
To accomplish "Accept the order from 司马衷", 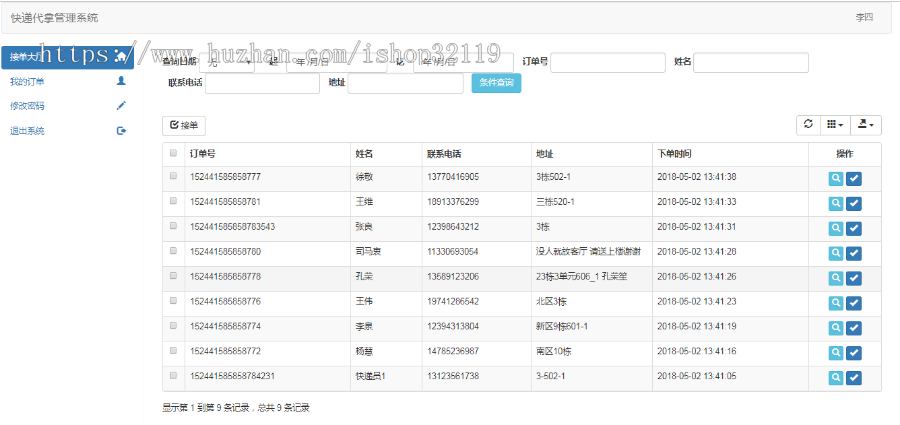I will [854, 253].
